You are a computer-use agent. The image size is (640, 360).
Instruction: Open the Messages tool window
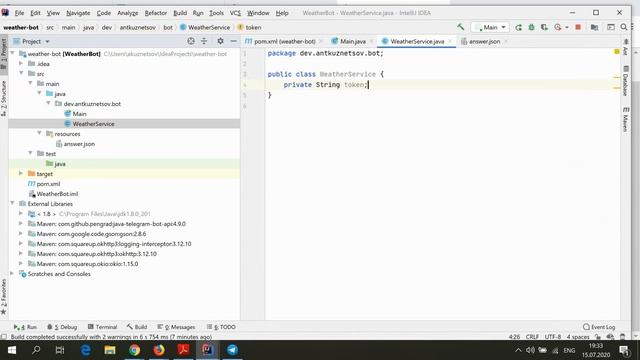(x=176, y=327)
